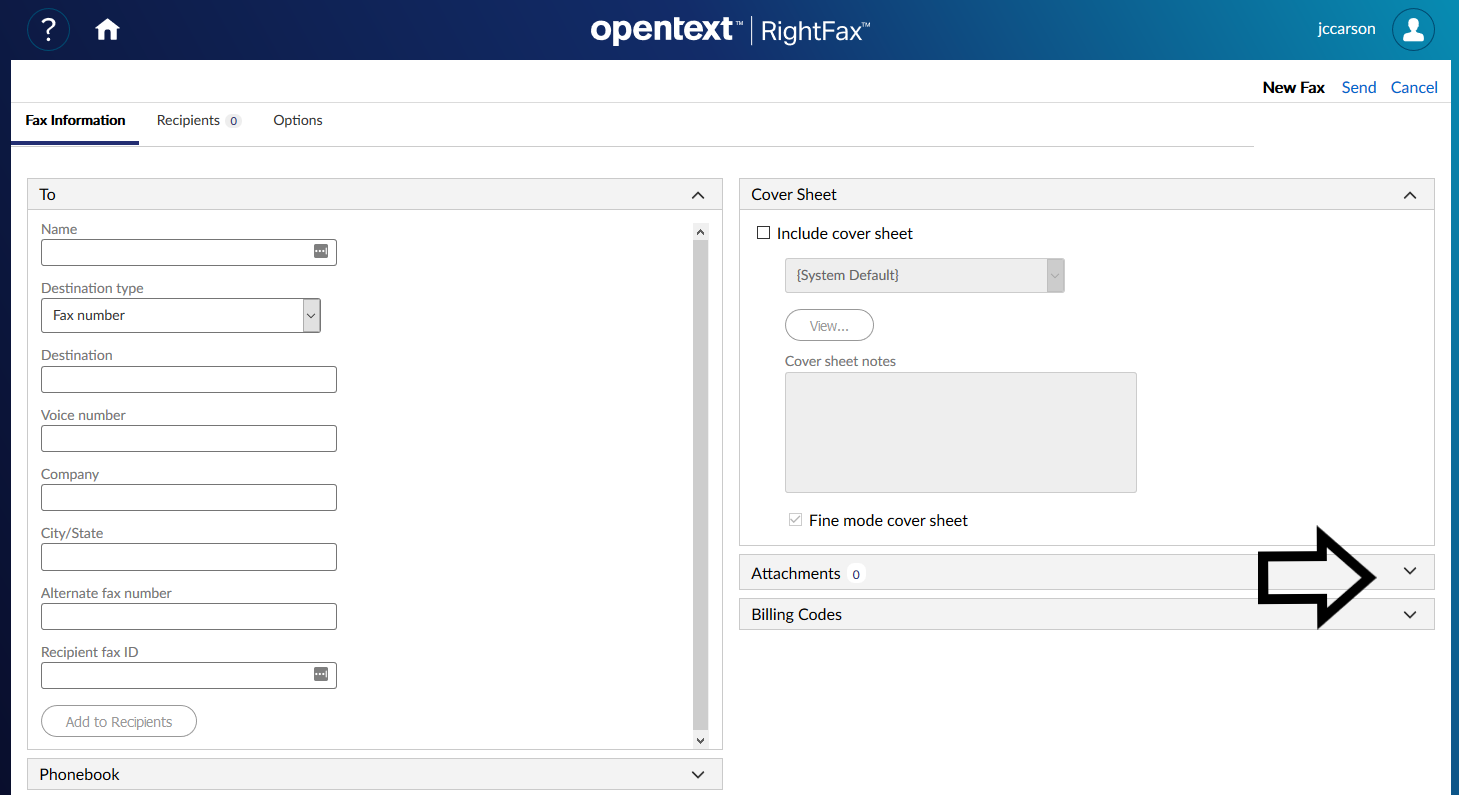Focus the Recipient fax ID field
1459x795 pixels.
pos(189,675)
